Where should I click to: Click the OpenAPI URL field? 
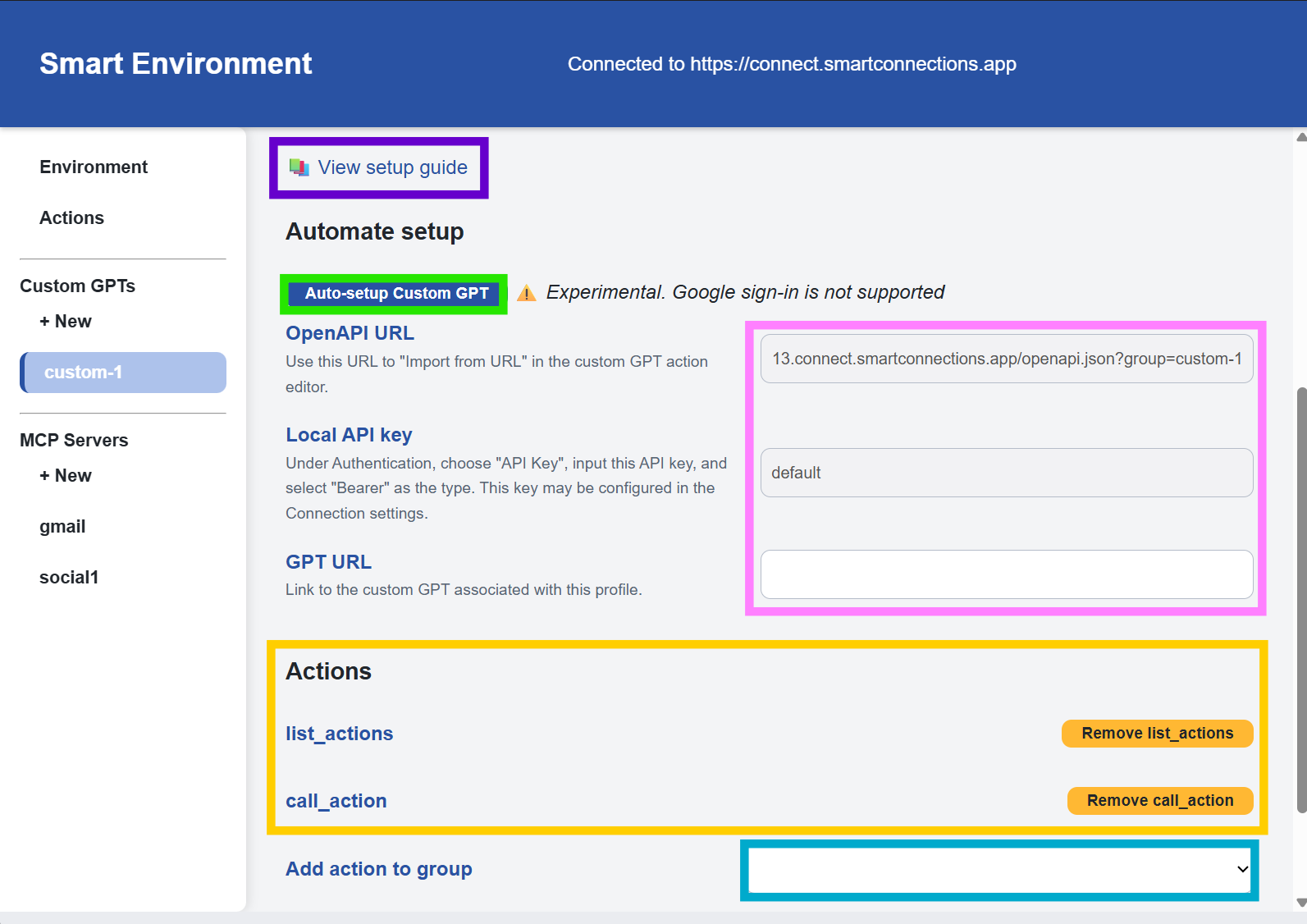tap(1006, 359)
